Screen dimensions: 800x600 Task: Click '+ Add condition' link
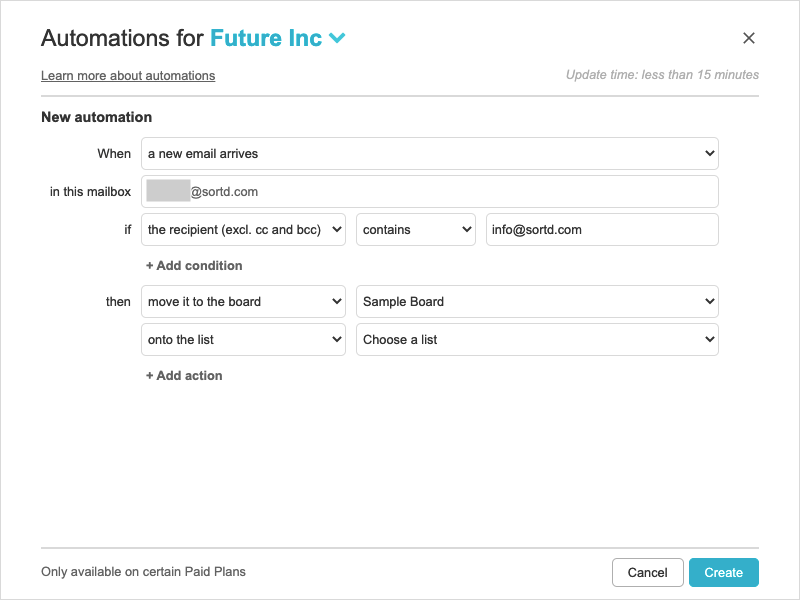(x=194, y=266)
